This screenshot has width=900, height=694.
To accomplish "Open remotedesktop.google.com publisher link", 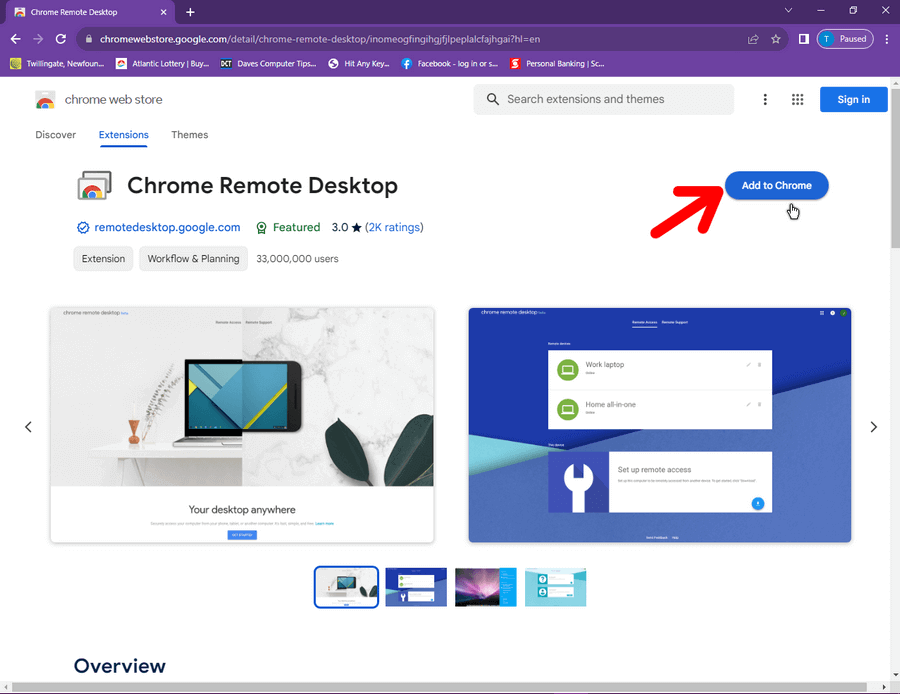I will coord(167,227).
